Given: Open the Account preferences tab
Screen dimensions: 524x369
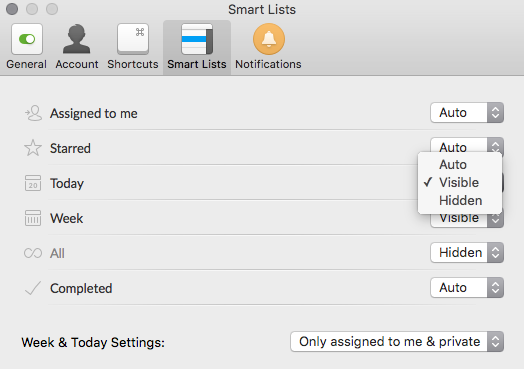Looking at the screenshot, I should point(77,46).
